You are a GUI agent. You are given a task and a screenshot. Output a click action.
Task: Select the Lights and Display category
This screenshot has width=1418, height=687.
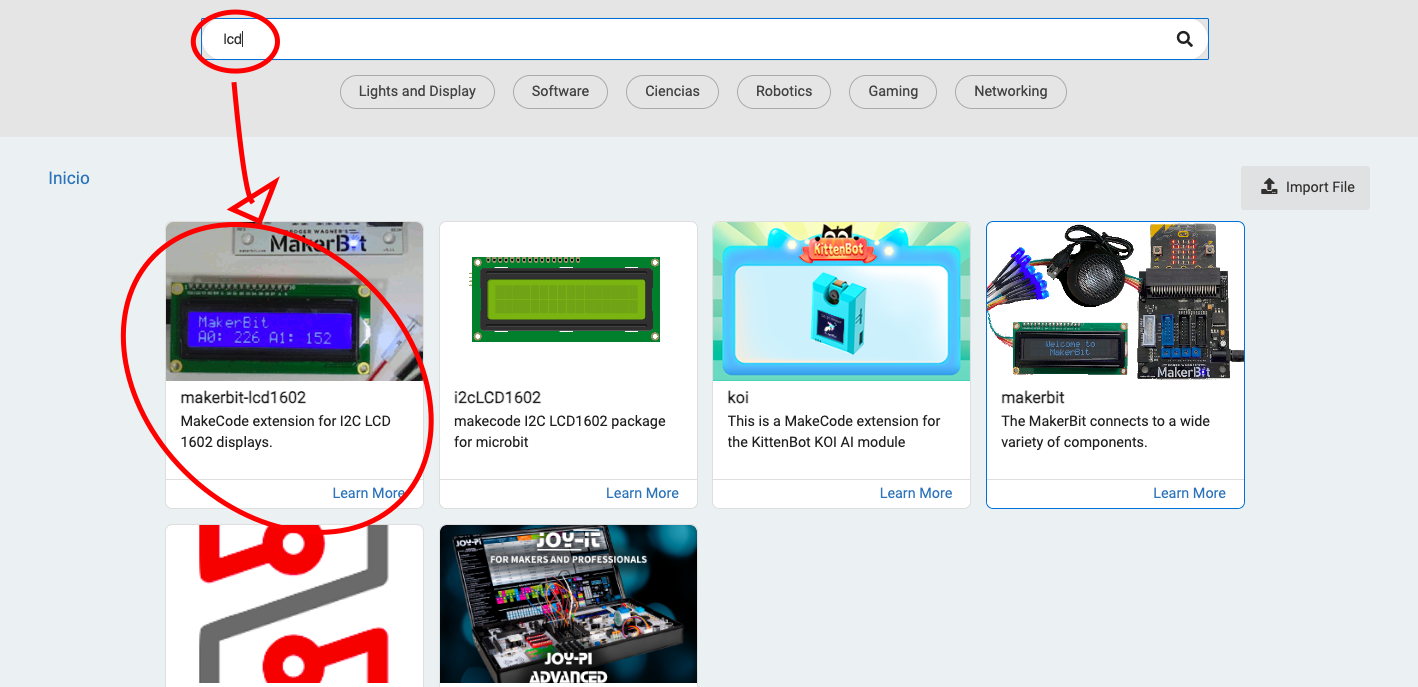417,91
